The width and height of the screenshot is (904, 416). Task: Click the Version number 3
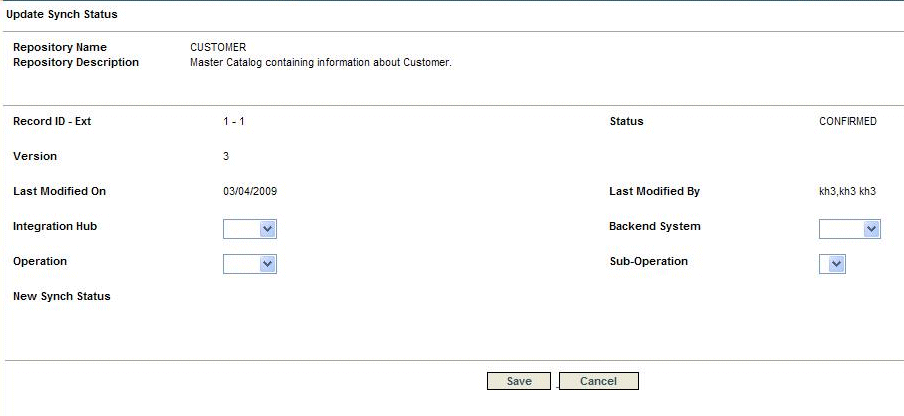click(x=226, y=156)
